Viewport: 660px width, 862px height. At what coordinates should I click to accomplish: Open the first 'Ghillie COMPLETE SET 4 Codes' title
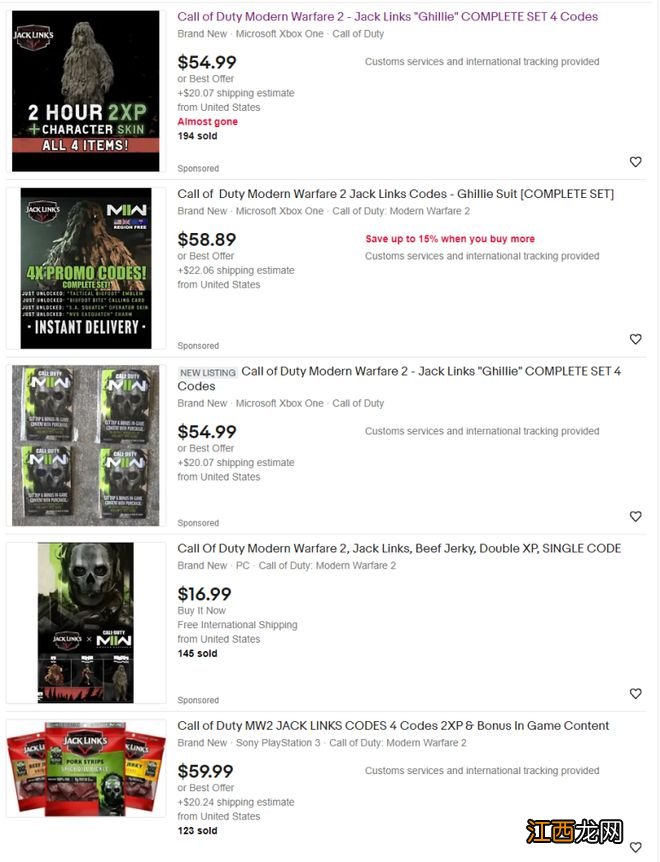pyautogui.click(x=387, y=16)
